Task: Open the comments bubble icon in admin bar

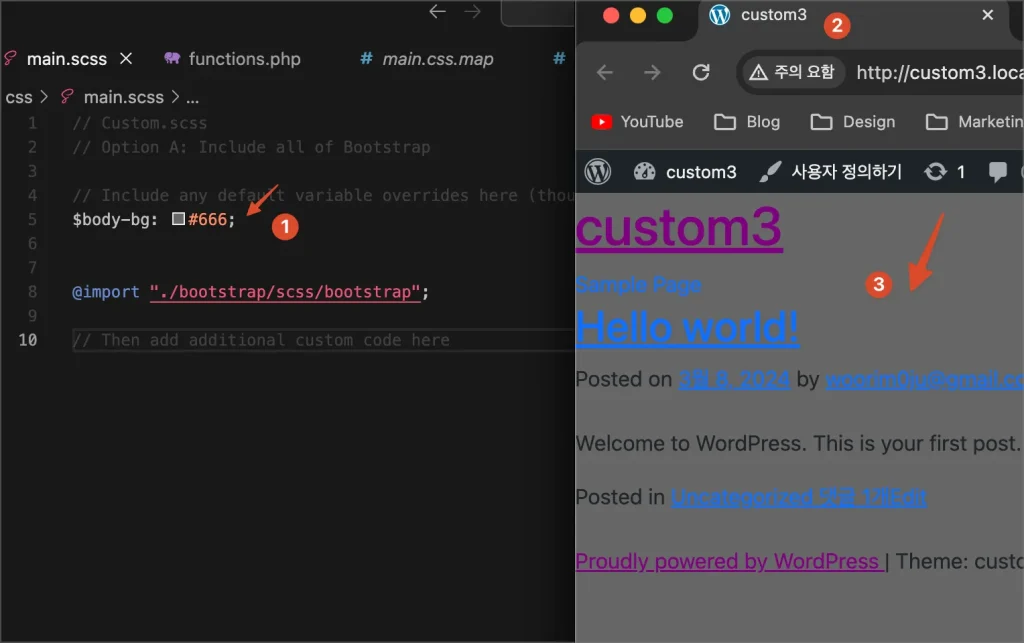Action: point(998,172)
